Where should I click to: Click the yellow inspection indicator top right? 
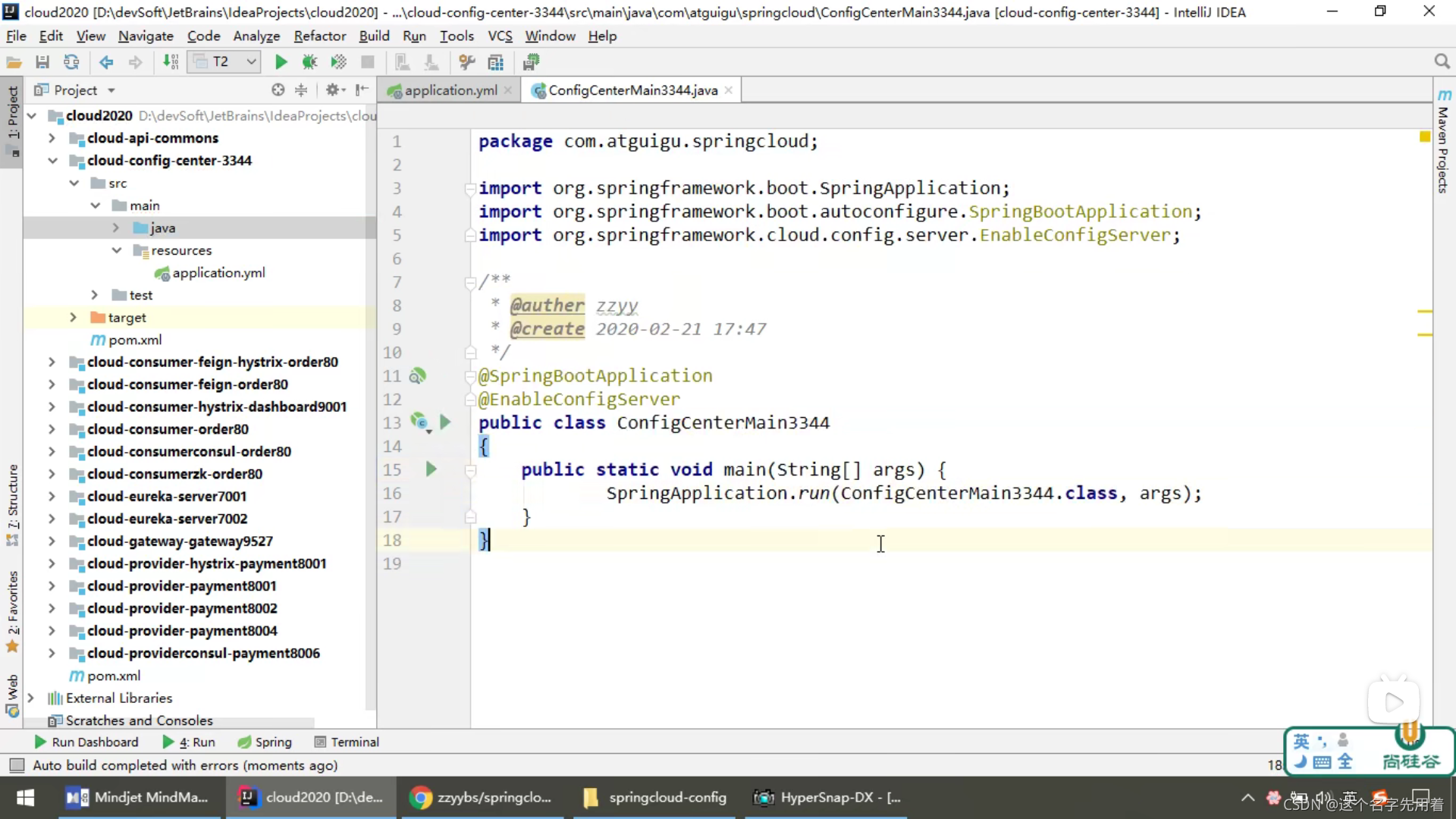(1424, 137)
